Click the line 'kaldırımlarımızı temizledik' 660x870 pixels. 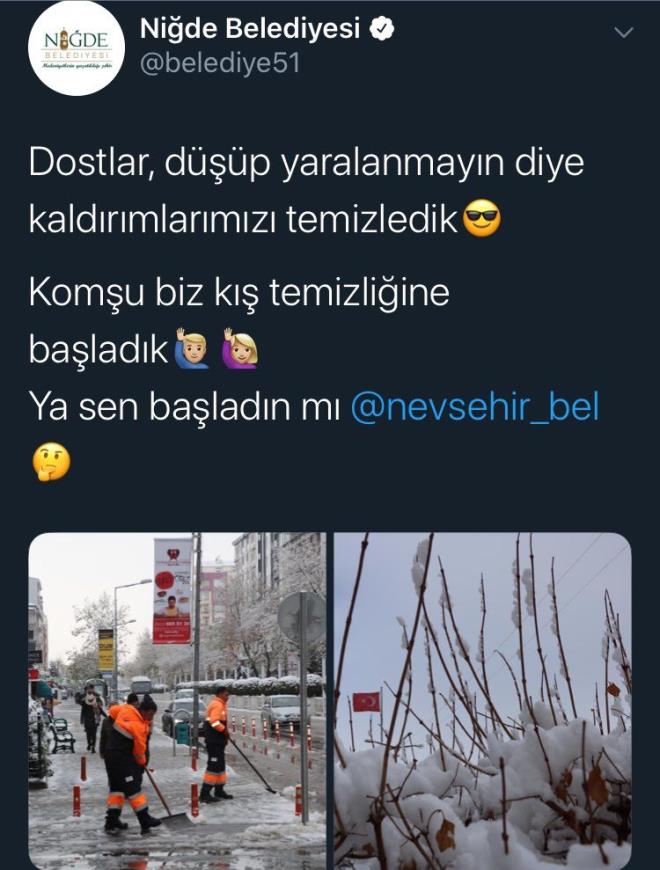coord(243,220)
